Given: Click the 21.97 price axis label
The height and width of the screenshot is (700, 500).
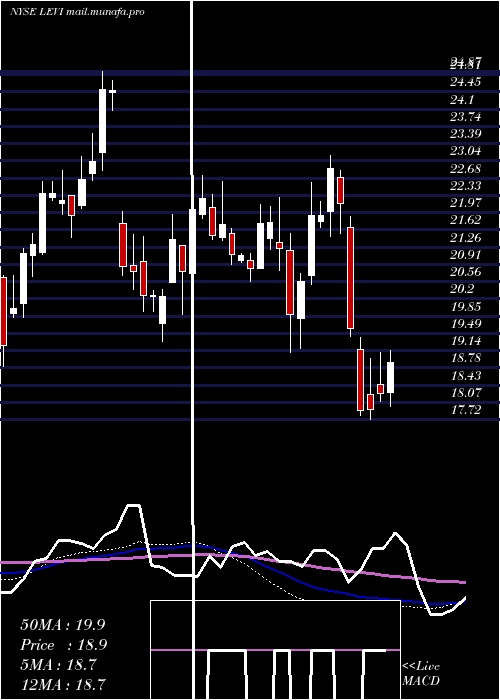Looking at the screenshot, I should pos(465,203).
